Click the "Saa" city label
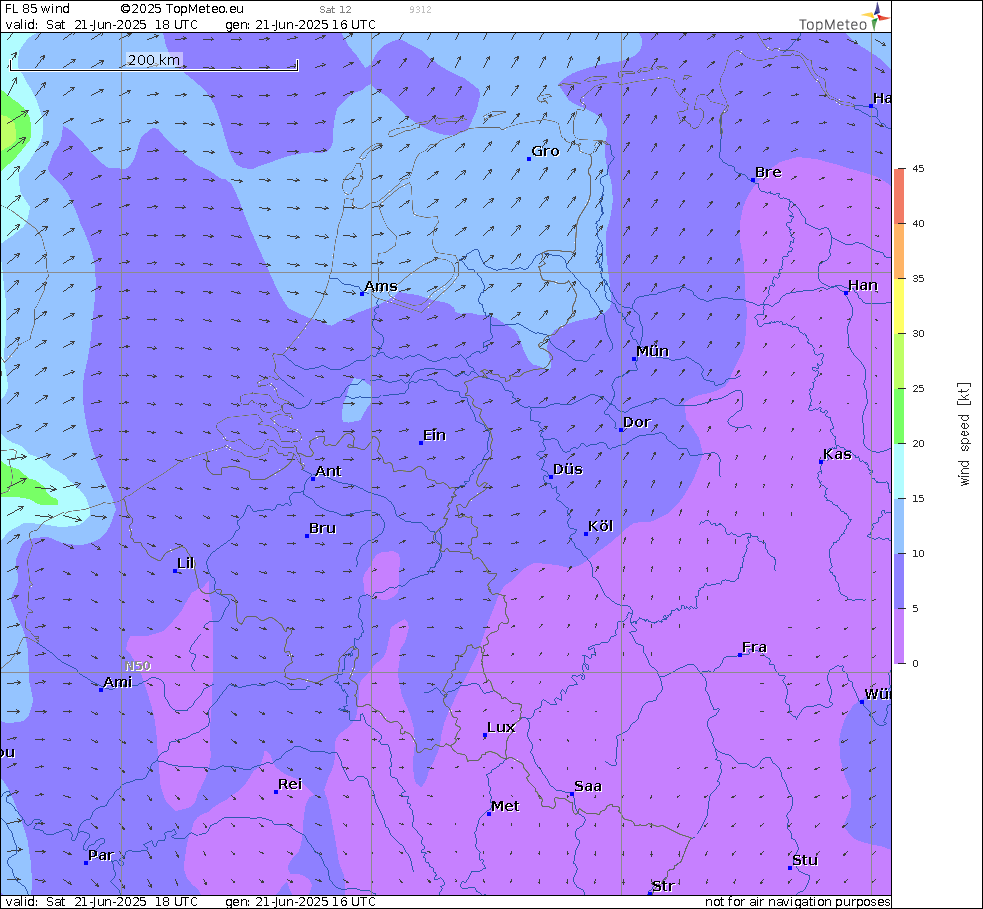983x909 pixels. (x=588, y=786)
